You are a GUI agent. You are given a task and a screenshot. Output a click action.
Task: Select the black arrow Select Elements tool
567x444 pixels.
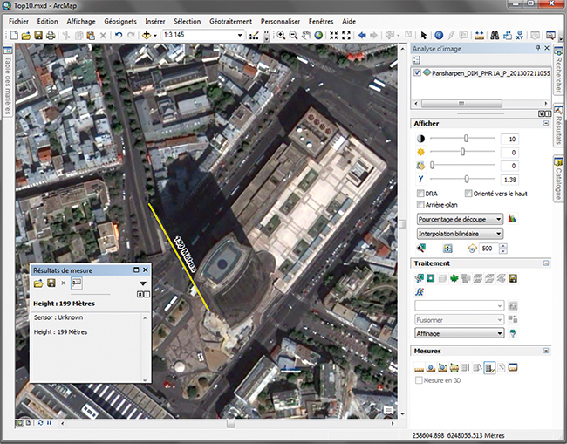click(x=423, y=35)
